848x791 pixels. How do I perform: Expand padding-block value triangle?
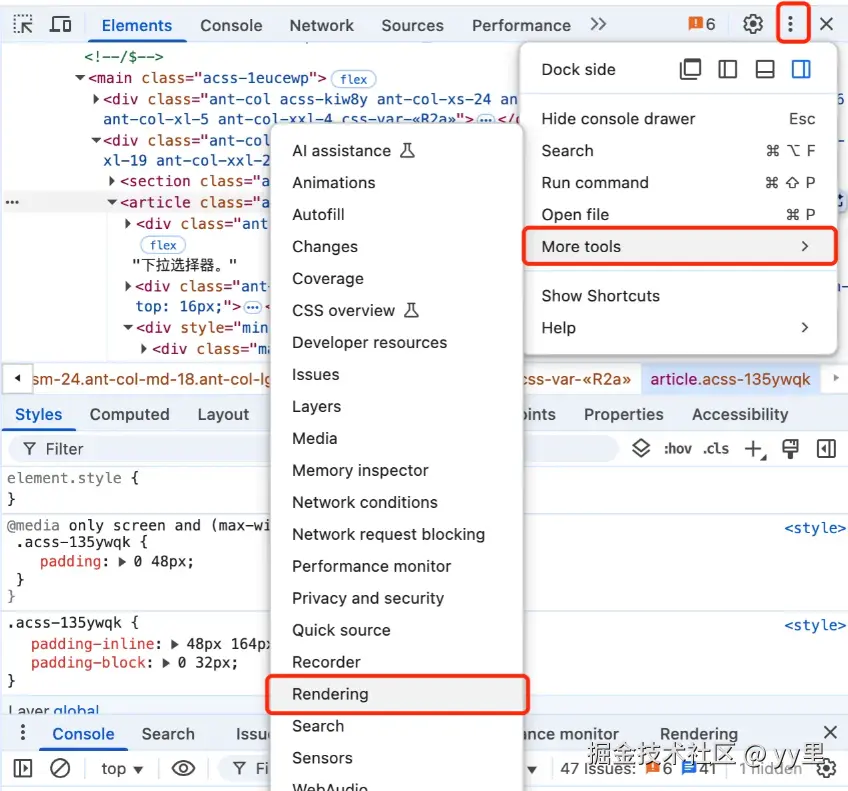point(167,663)
